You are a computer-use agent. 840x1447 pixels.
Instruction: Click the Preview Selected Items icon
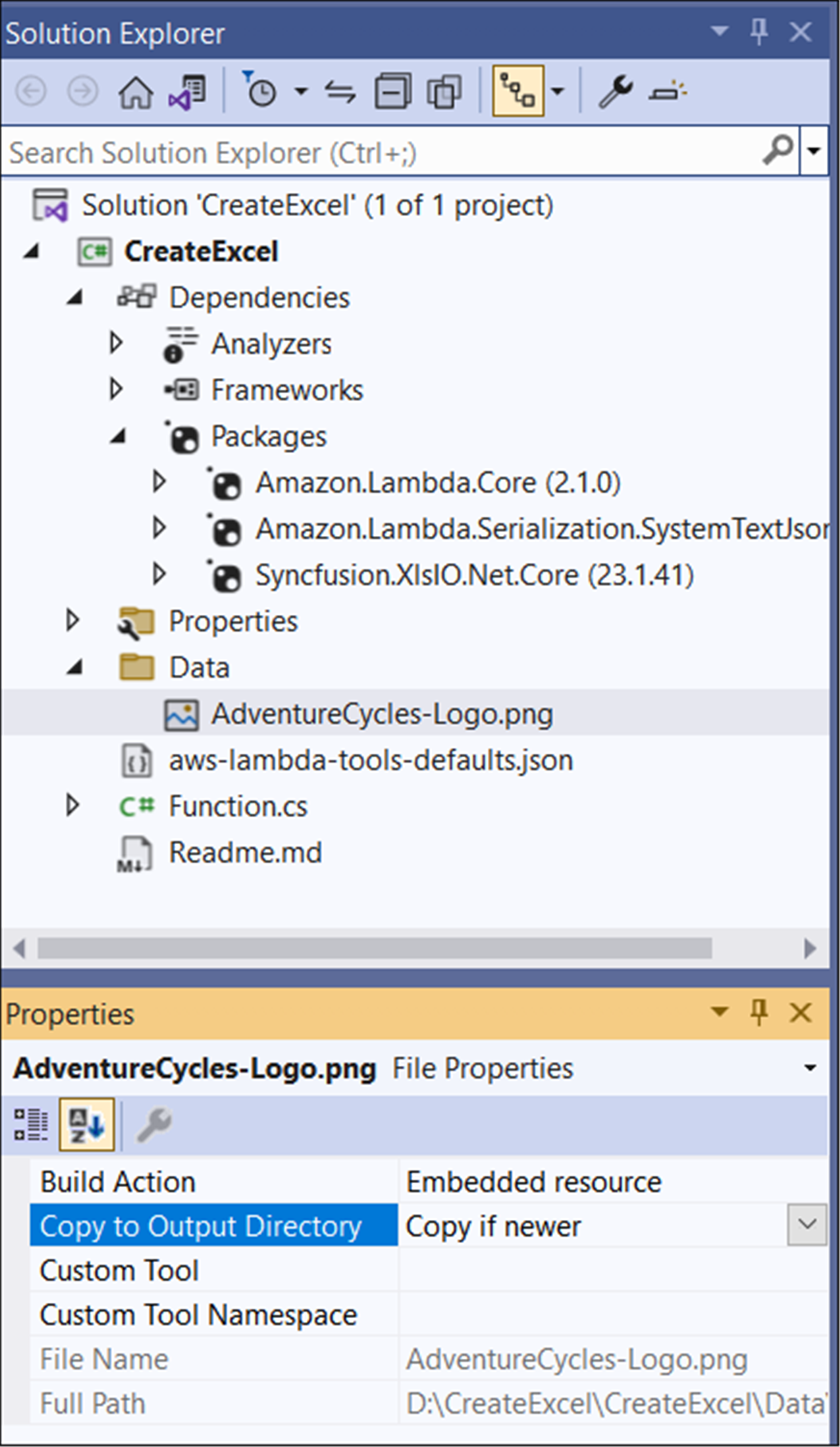pyautogui.click(x=667, y=91)
